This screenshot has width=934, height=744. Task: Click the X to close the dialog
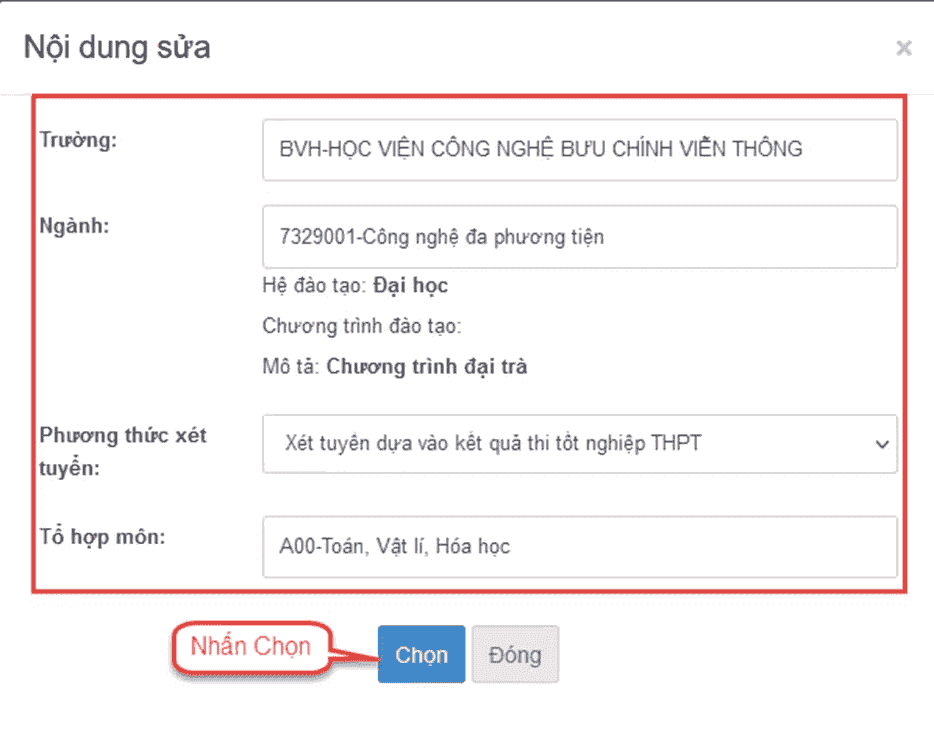point(904,48)
